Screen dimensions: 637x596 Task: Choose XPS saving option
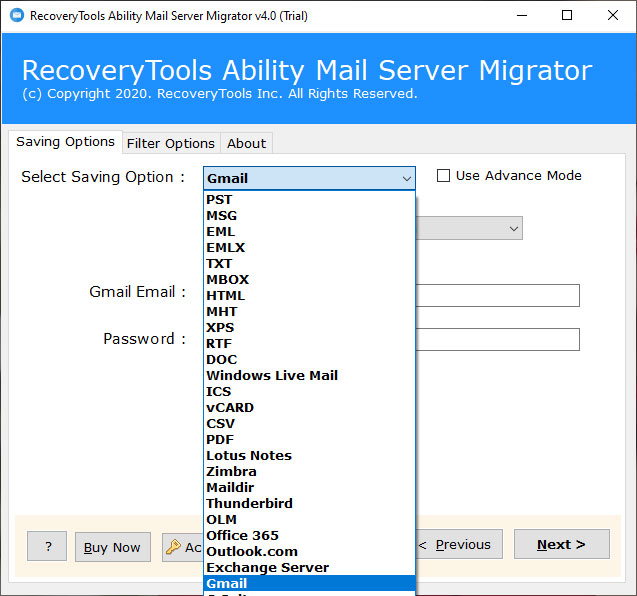pyautogui.click(x=309, y=327)
